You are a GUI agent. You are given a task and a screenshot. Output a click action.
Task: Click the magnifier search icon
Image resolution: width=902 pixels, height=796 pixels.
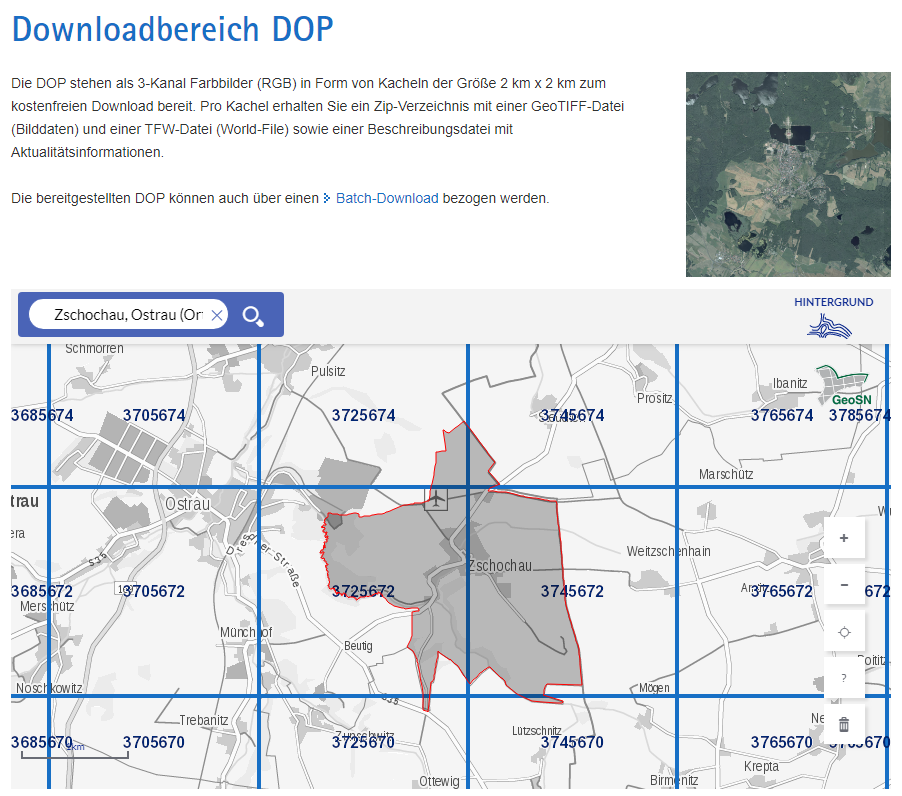click(253, 316)
